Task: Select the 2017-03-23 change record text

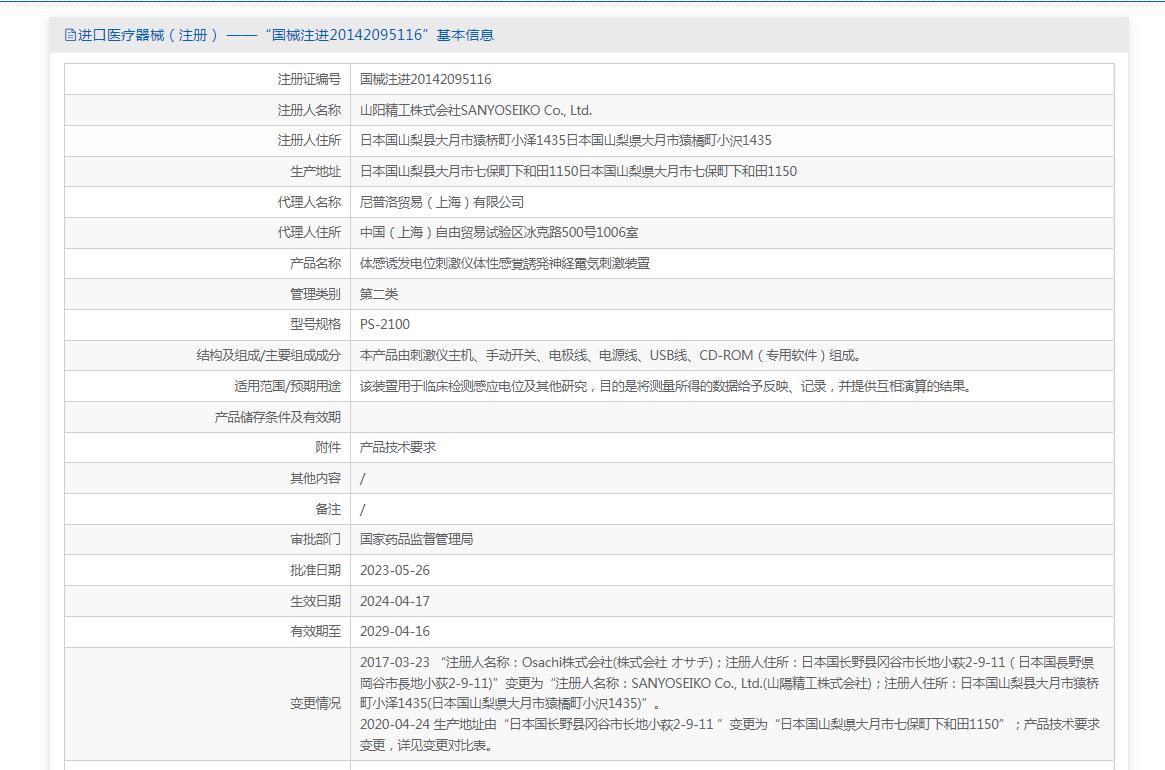Action: [730, 682]
